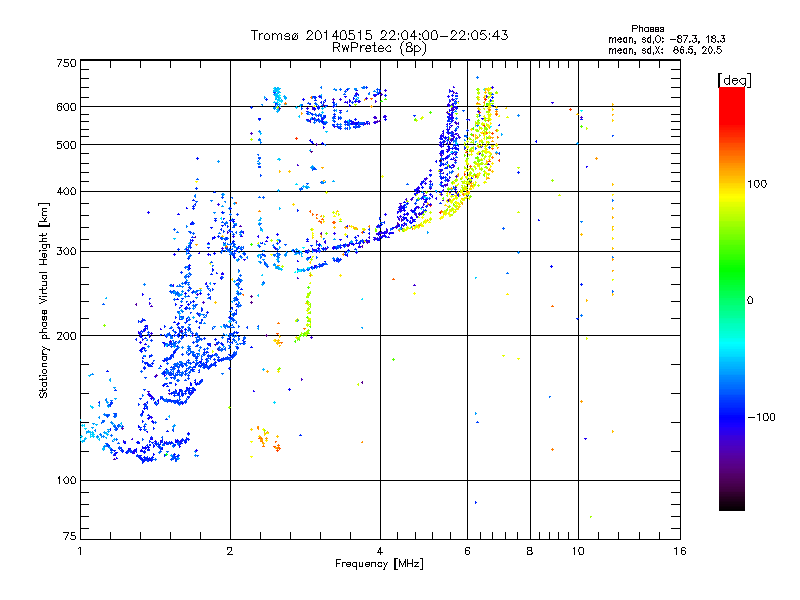Click the x-axis tick label '6'
The height and width of the screenshot is (600, 800).
[467, 551]
